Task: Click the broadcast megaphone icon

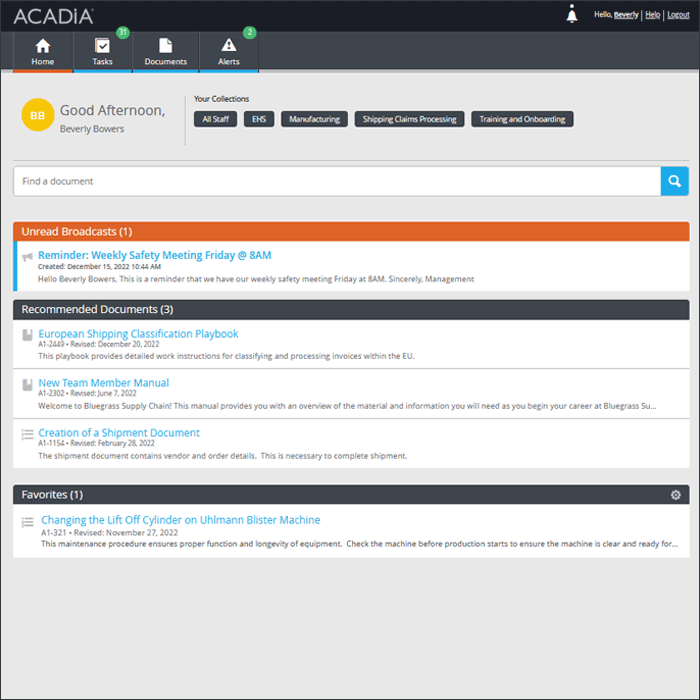Action: (x=27, y=257)
